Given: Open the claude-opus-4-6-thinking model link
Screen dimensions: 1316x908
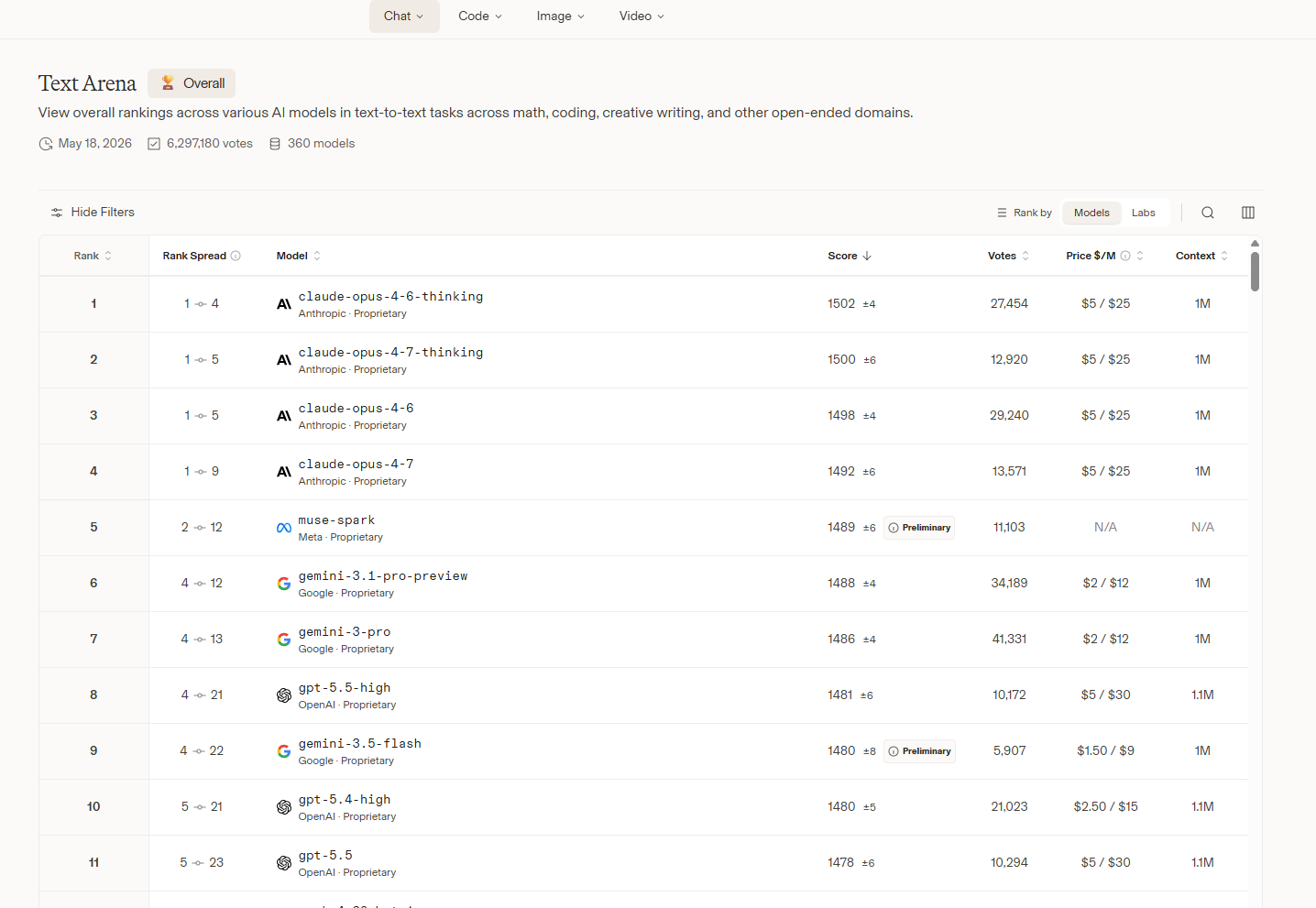Looking at the screenshot, I should [390, 297].
